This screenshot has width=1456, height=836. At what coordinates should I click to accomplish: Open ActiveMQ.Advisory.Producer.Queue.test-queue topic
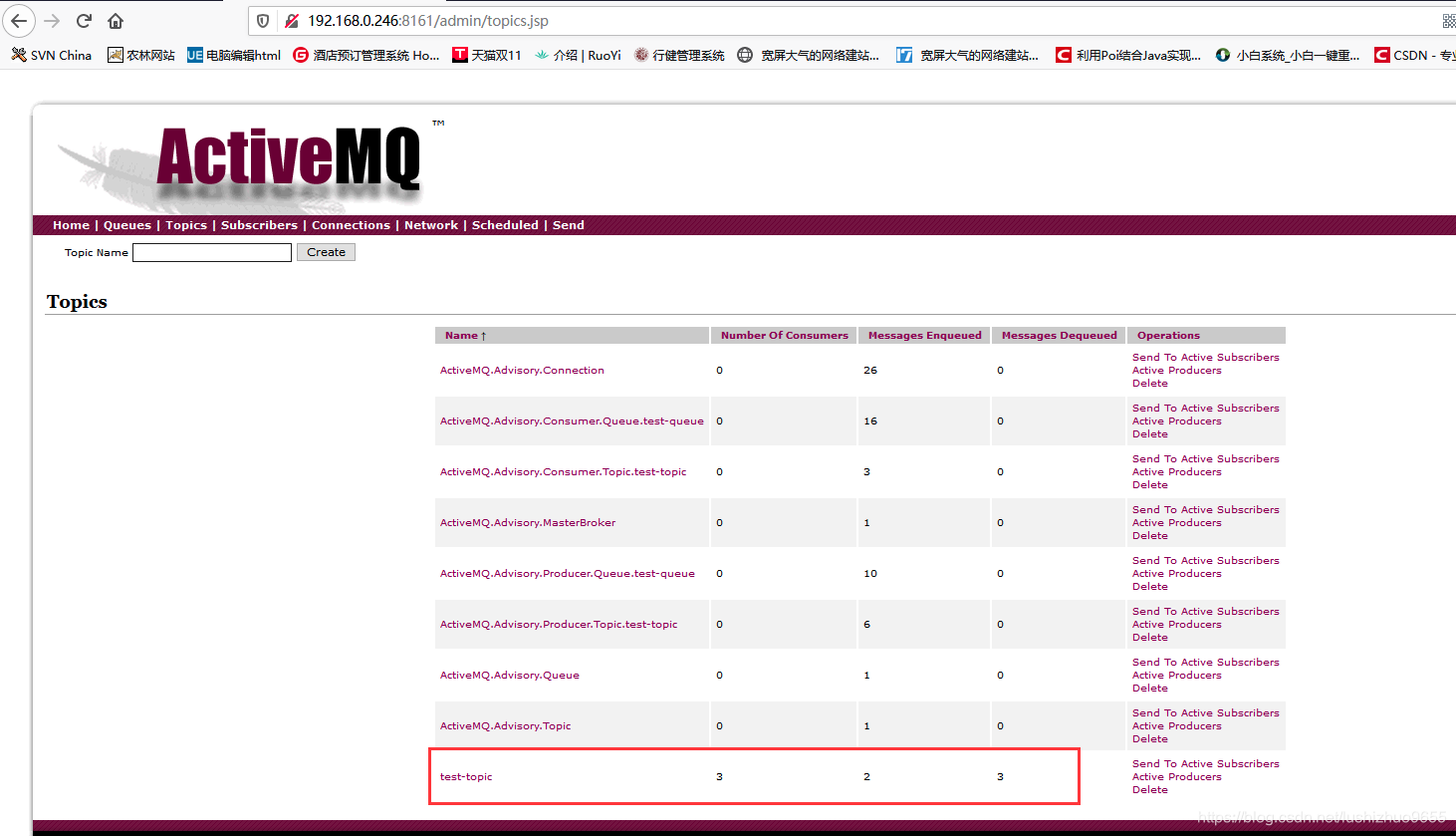tap(568, 574)
